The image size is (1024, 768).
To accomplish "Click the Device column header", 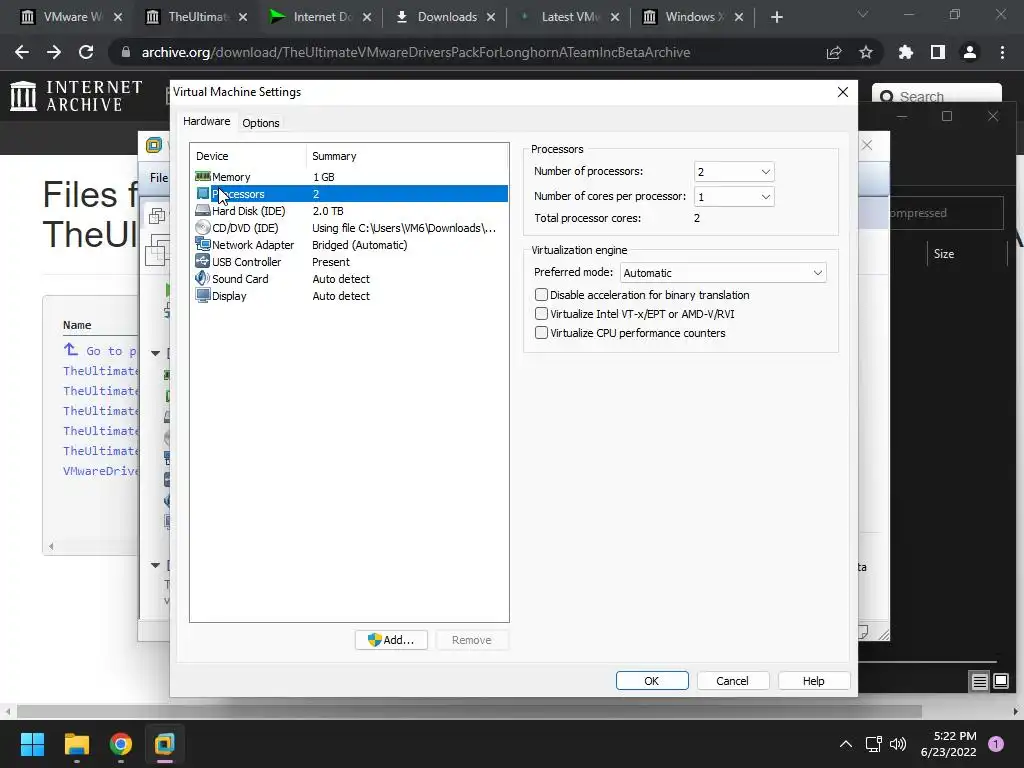I will pos(248,155).
